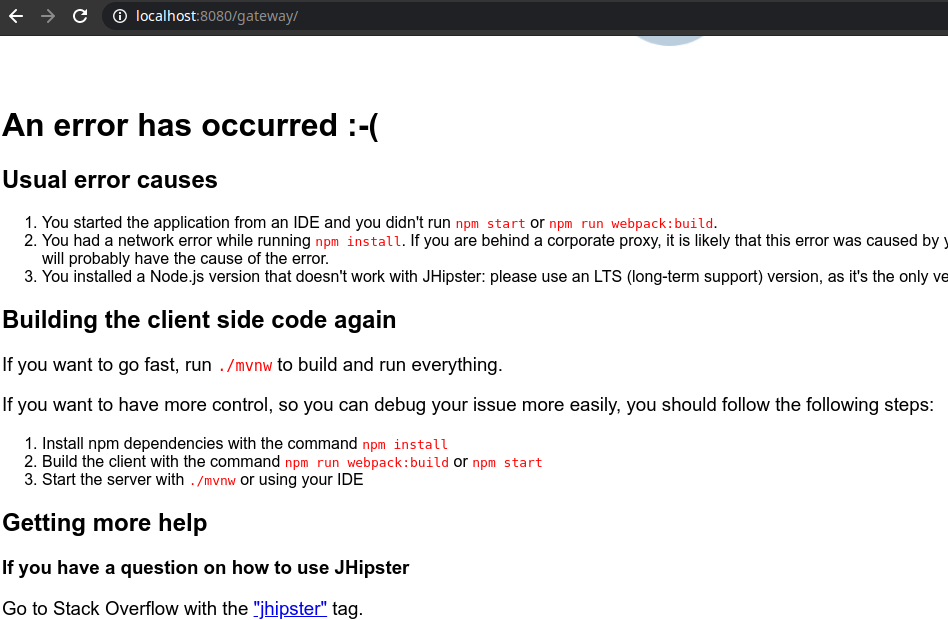The height and width of the screenshot is (620, 948).
Task: Click the 'Getting more help' heading
Action: pyautogui.click(x=105, y=523)
